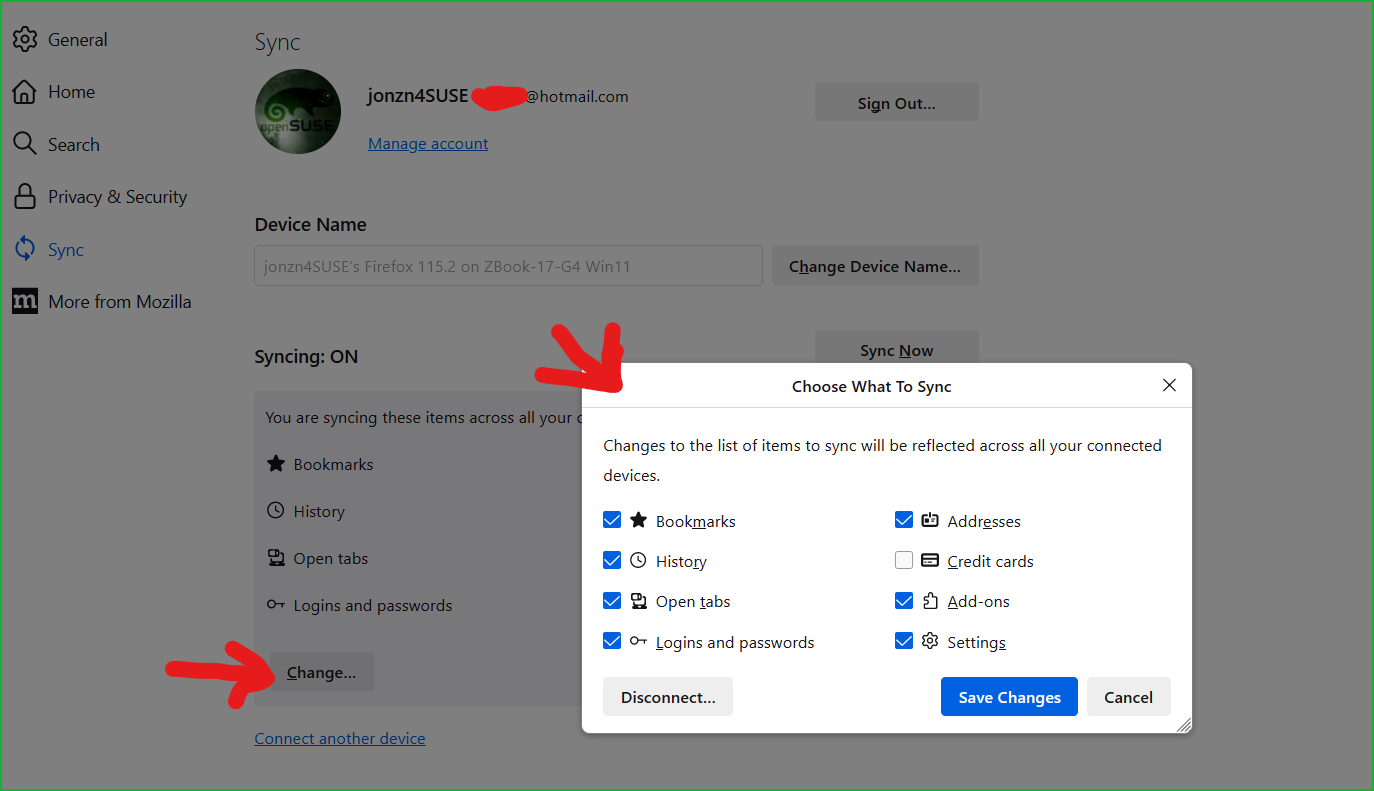Viewport: 1374px width, 791px height.
Task: Click the openSUSE account avatar
Action: 298,111
